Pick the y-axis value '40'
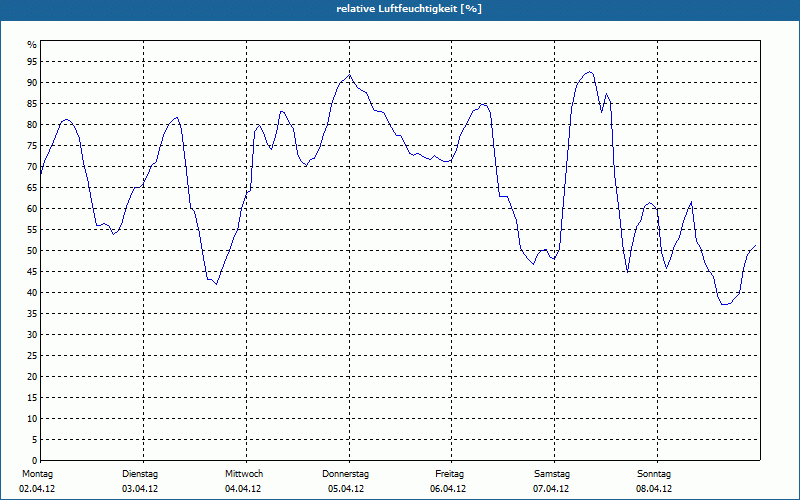The width and height of the screenshot is (800, 500). click(32, 292)
